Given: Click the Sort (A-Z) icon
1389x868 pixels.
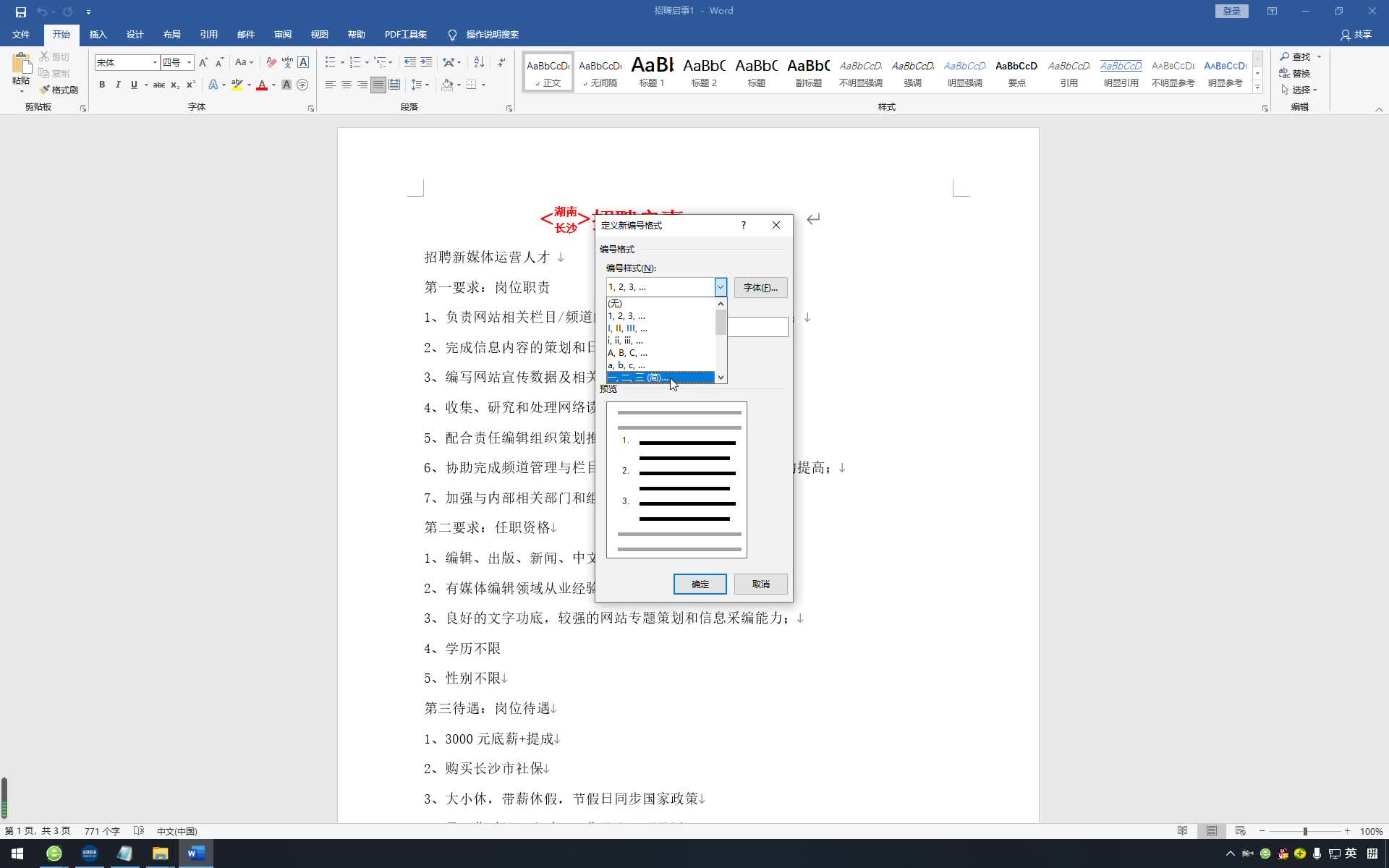Looking at the screenshot, I should click(479, 62).
